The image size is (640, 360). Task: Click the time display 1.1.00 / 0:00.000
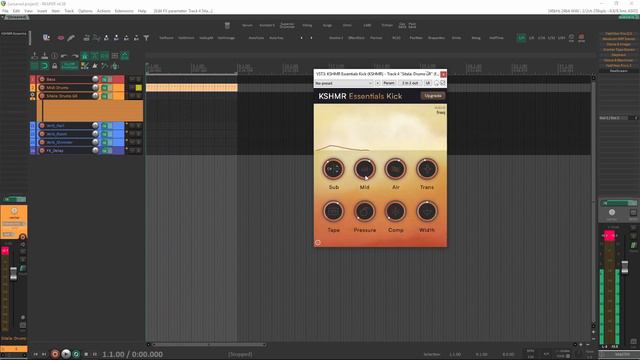pos(132,354)
